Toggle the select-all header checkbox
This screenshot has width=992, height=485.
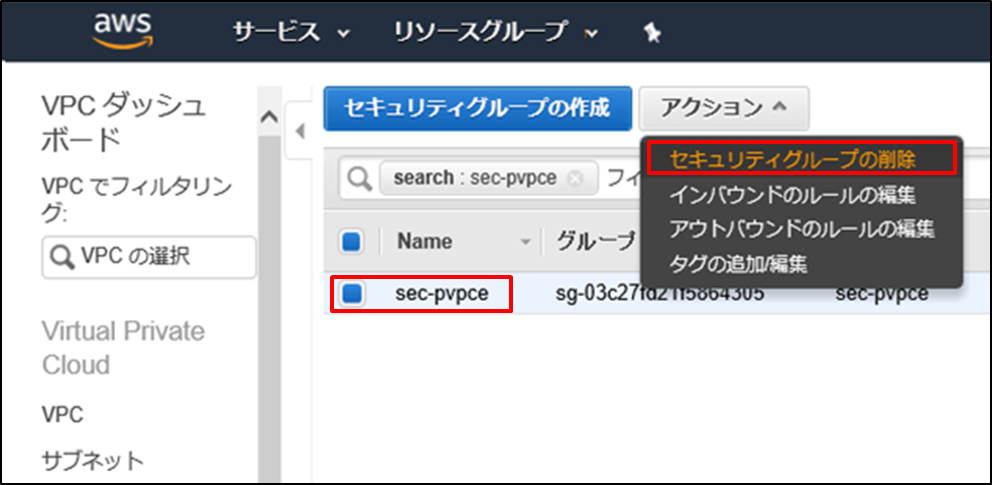pos(352,242)
